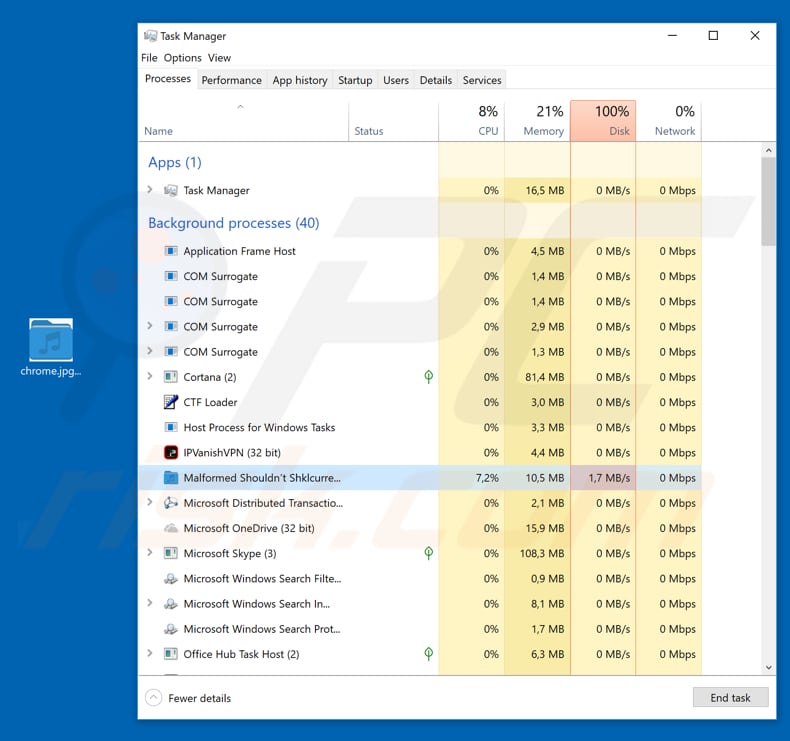
Task: Switch to the Details tab
Action: coord(436,80)
